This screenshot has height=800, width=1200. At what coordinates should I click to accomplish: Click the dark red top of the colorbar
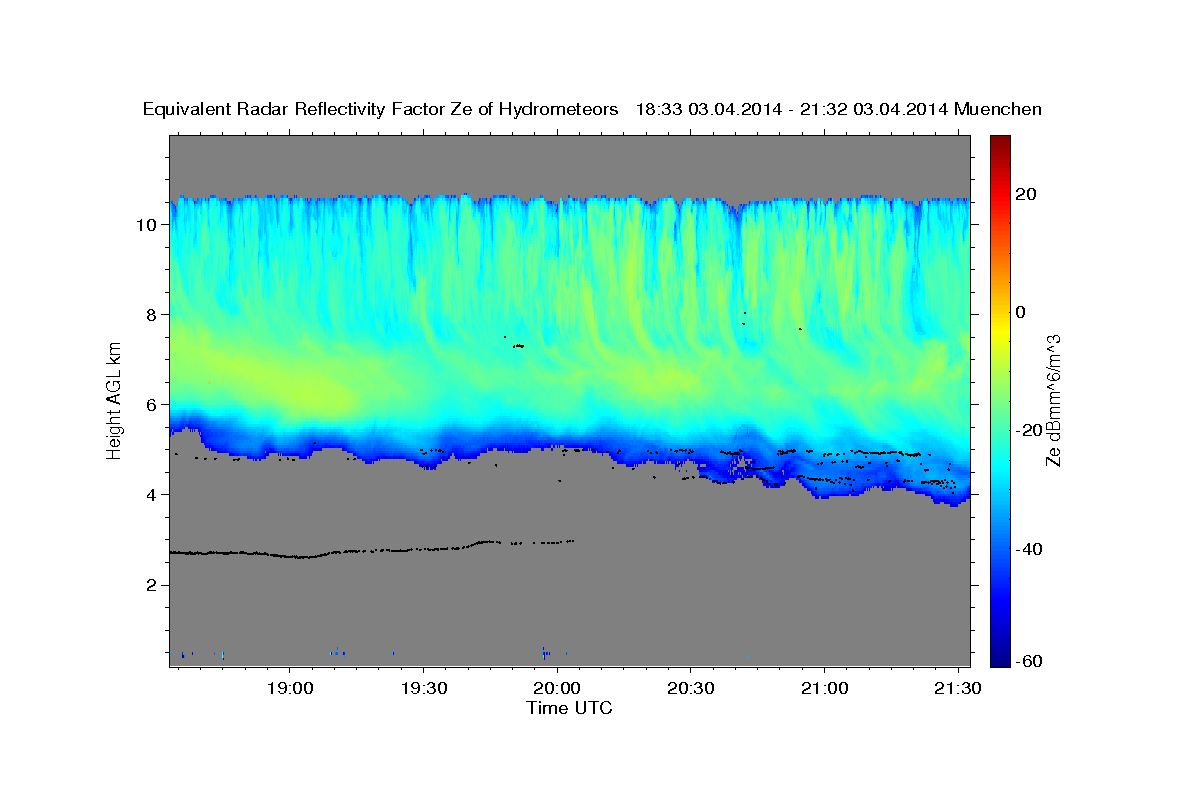[1000, 143]
